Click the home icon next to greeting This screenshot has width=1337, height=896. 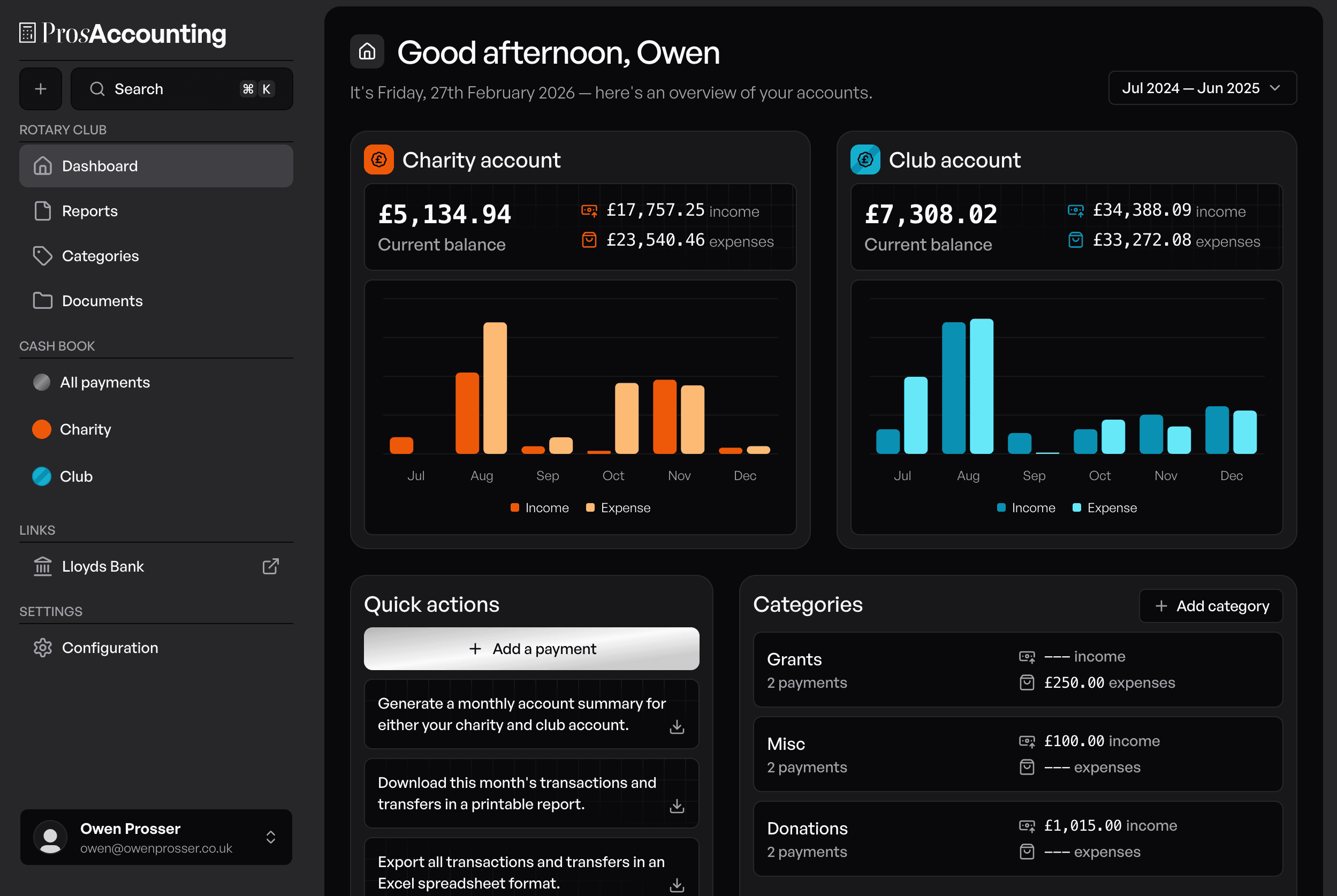367,52
